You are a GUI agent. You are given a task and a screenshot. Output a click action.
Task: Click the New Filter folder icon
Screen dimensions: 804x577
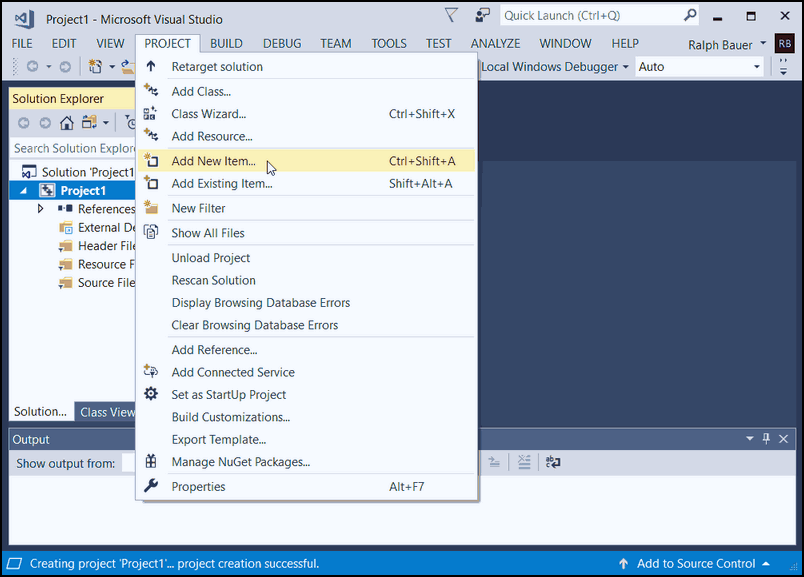151,207
